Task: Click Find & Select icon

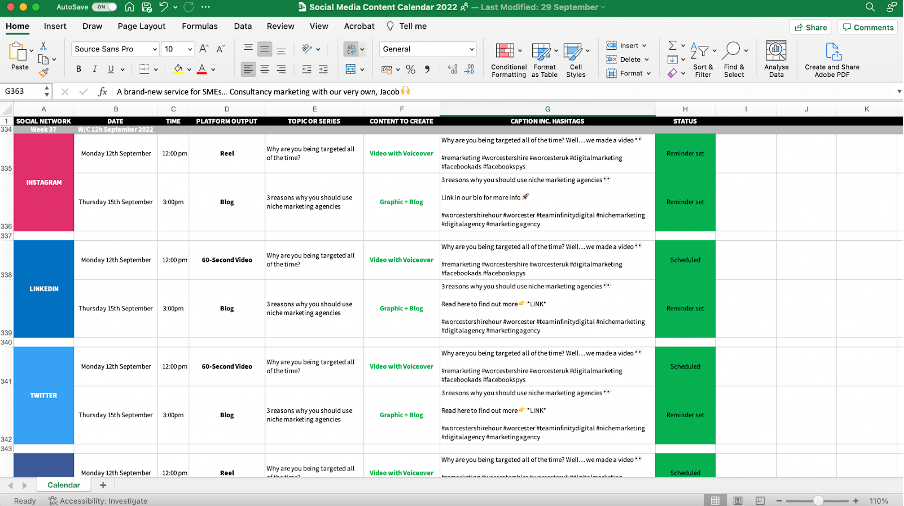Action: click(734, 59)
